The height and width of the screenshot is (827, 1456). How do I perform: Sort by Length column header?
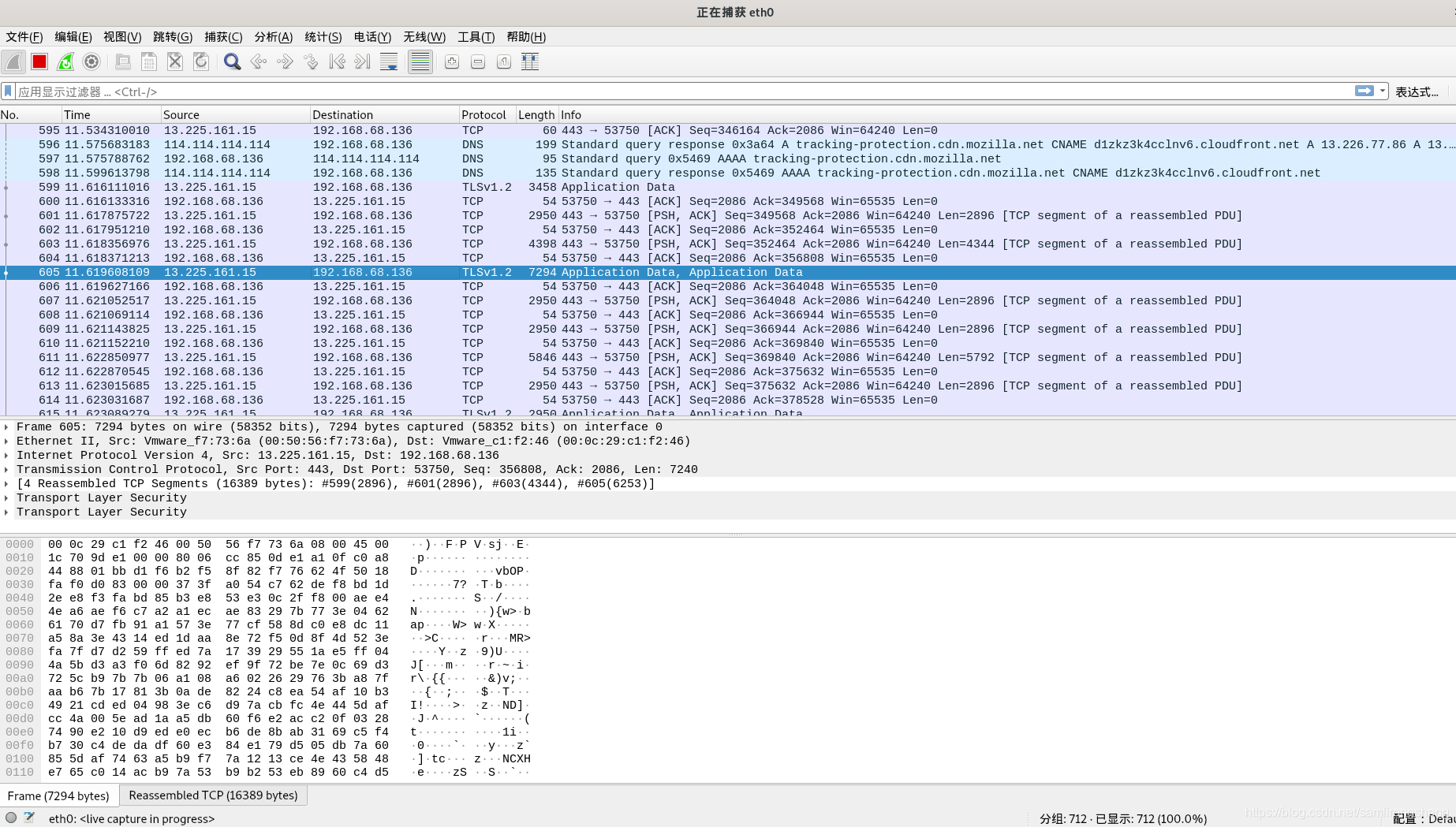537,115
